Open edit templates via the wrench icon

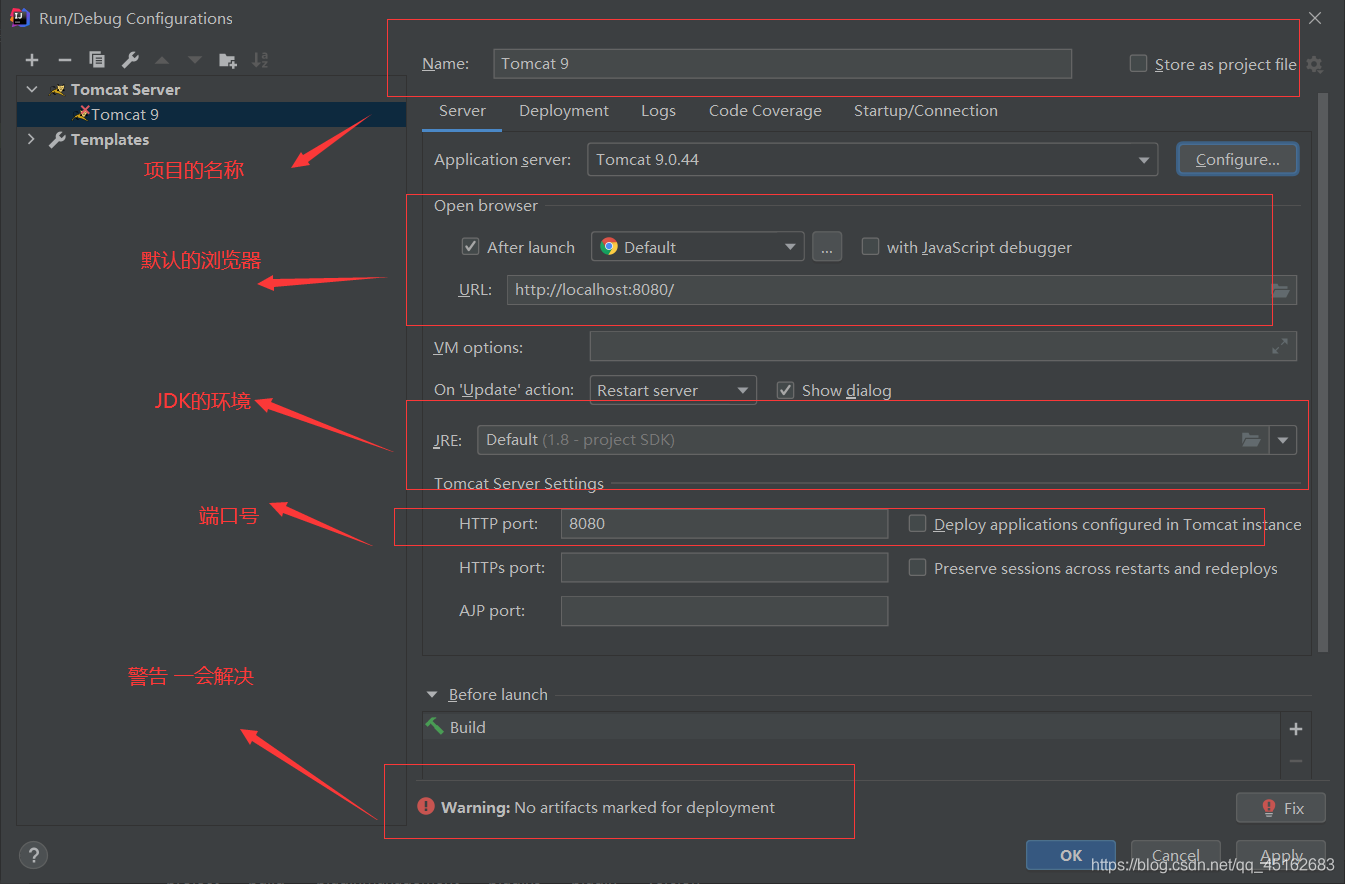point(130,60)
